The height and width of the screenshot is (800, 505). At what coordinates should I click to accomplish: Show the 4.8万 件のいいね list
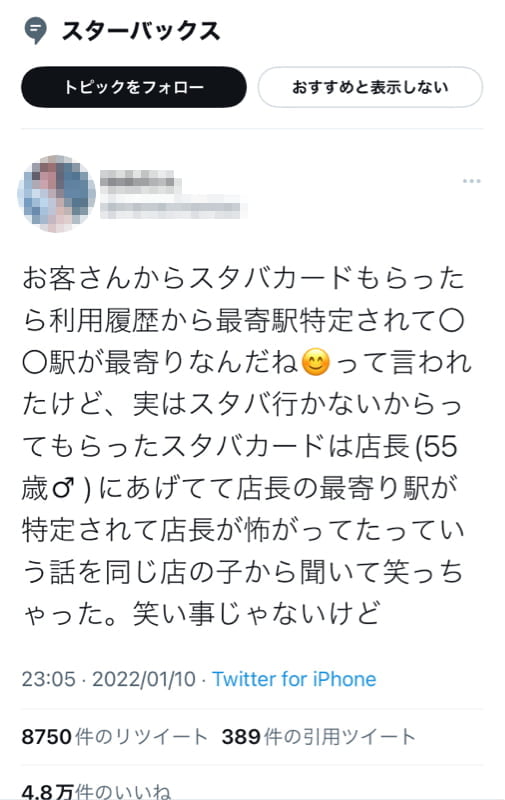coord(96,790)
